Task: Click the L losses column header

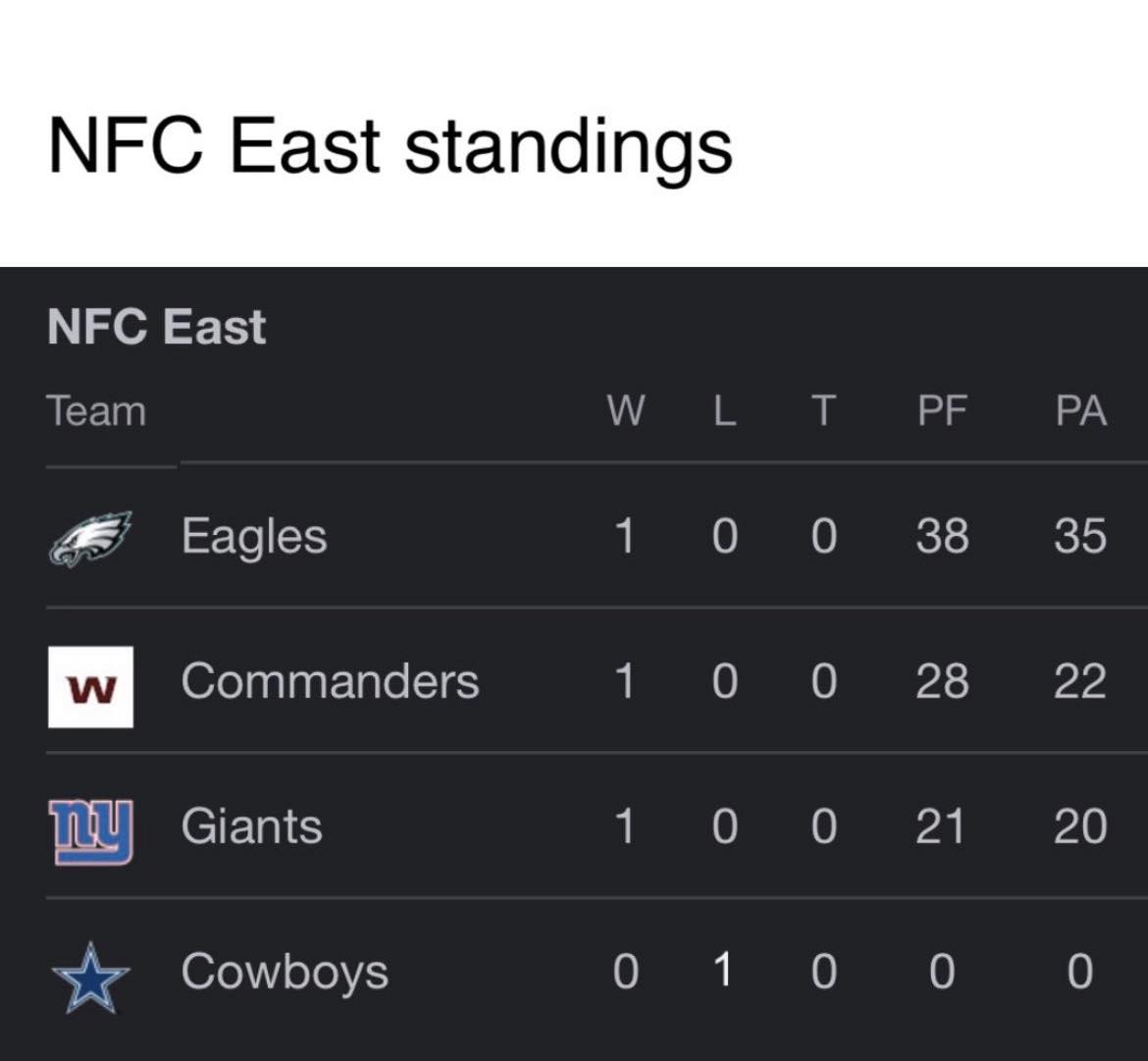Action: tap(725, 411)
